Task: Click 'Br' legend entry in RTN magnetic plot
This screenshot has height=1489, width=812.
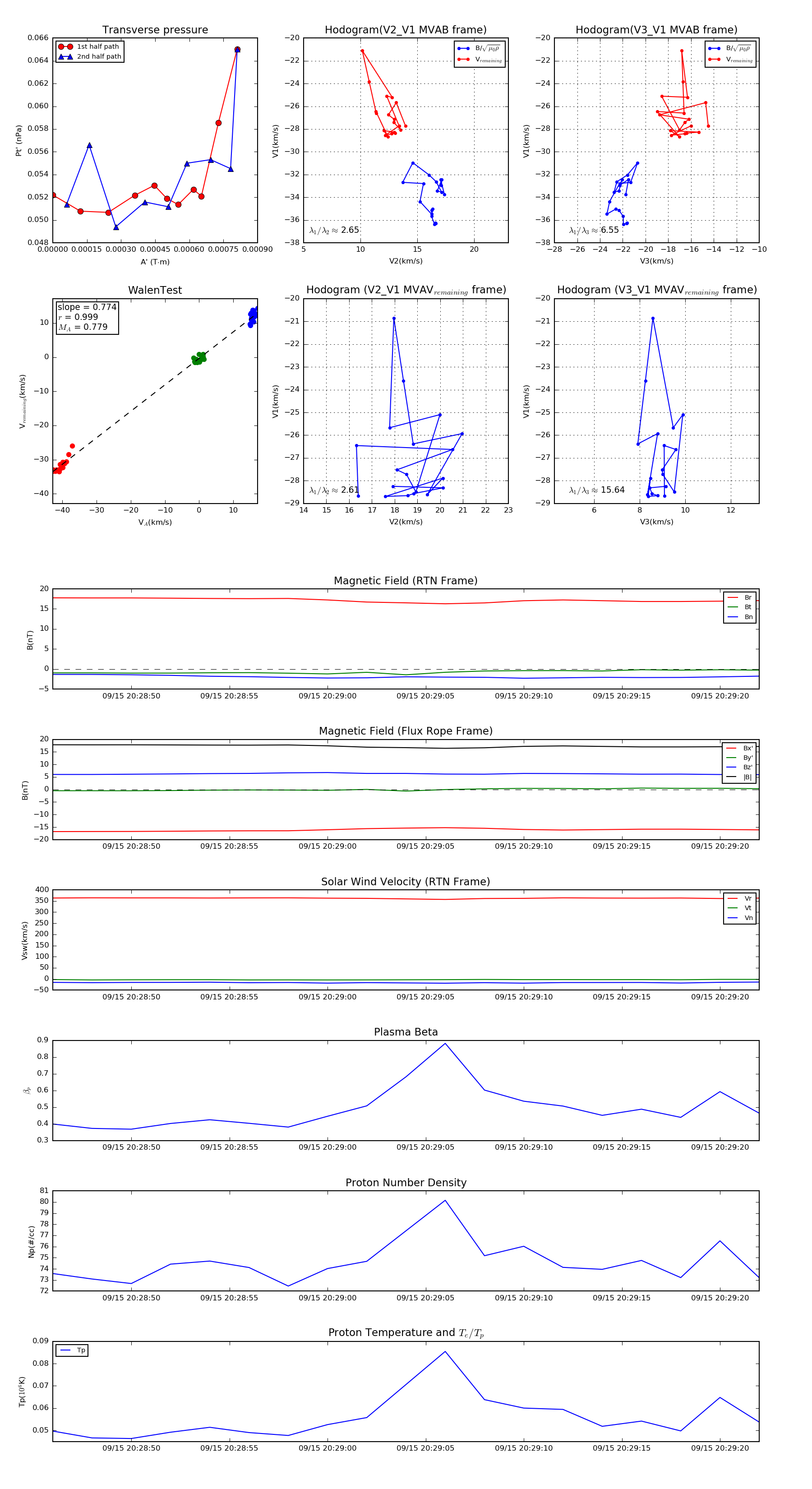Action: [x=740, y=598]
